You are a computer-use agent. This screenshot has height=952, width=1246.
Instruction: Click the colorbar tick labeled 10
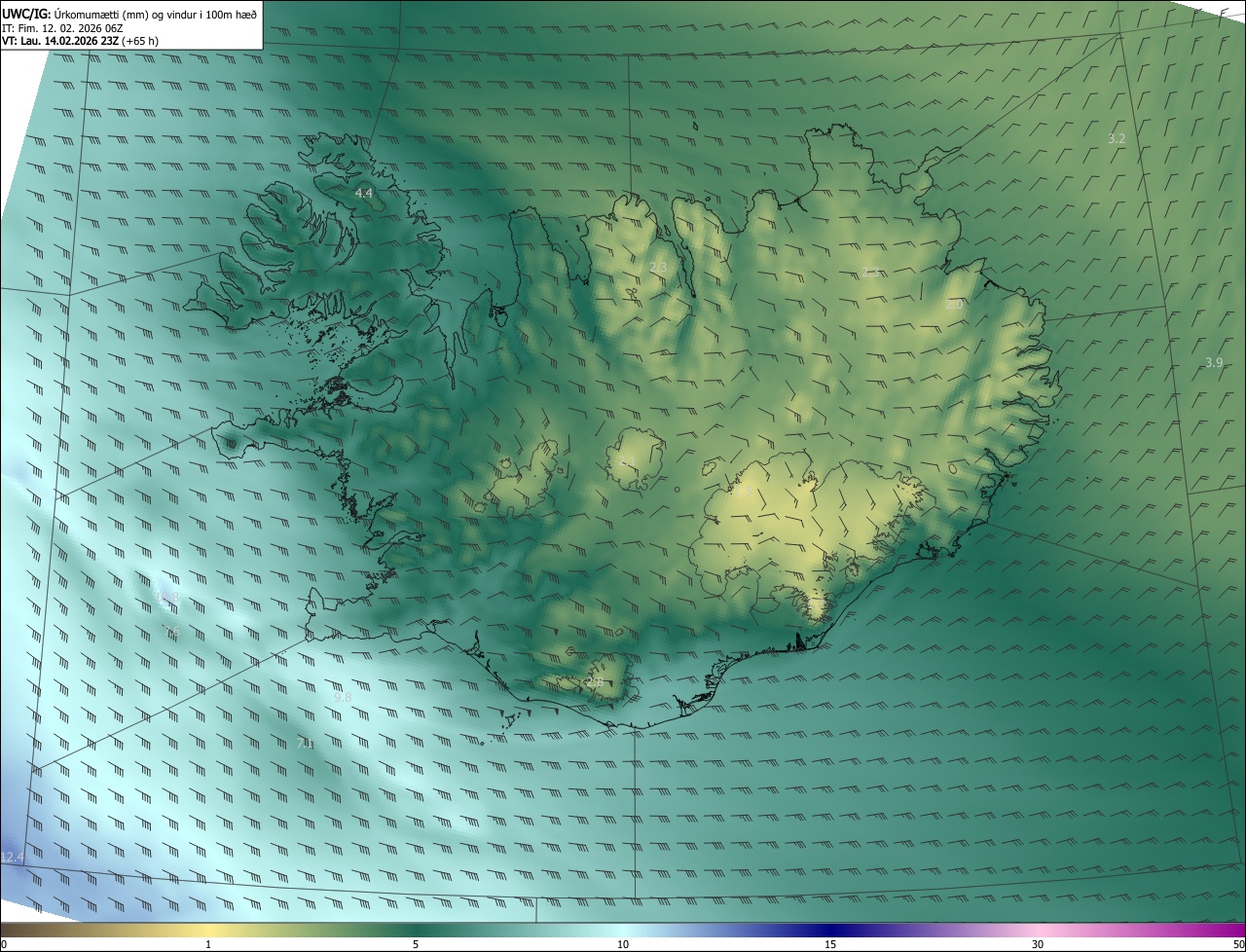pos(623,944)
